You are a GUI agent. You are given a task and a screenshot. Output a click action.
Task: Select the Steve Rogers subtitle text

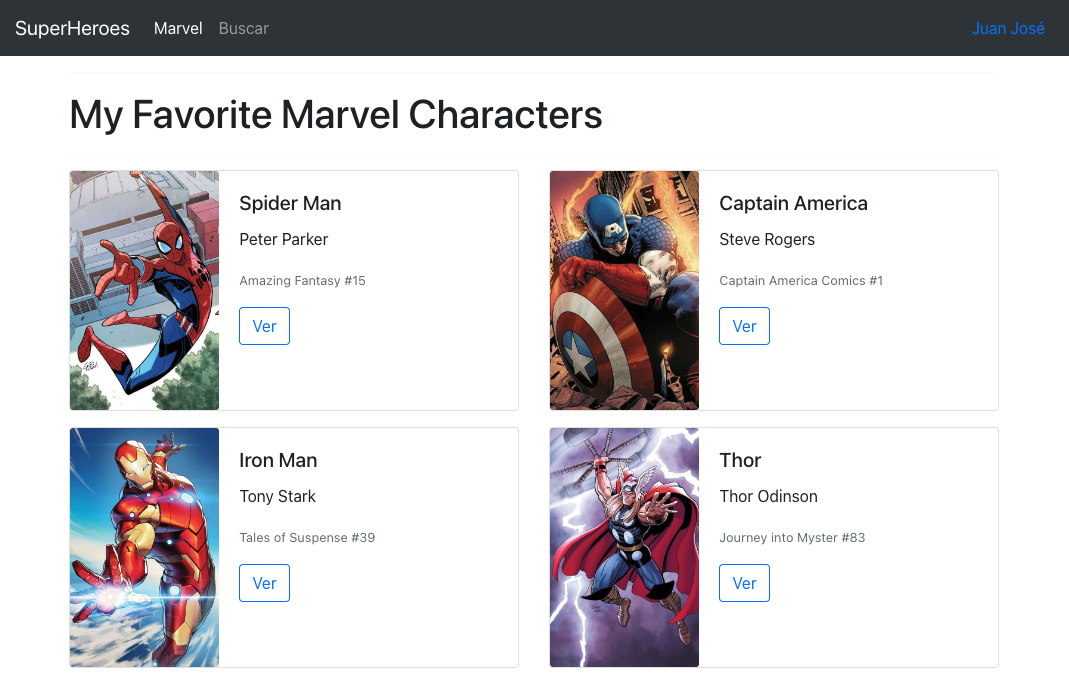[x=767, y=239]
